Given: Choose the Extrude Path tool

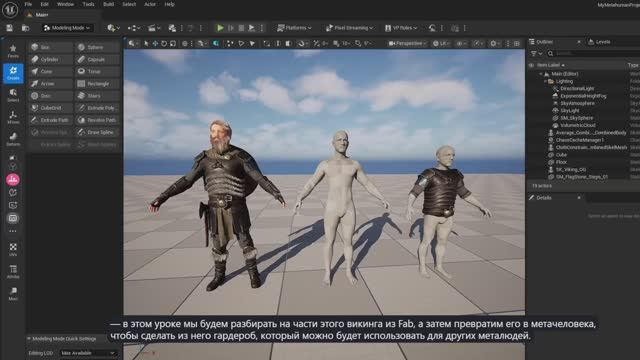Looking at the screenshot, I should pyautogui.click(x=50, y=120).
